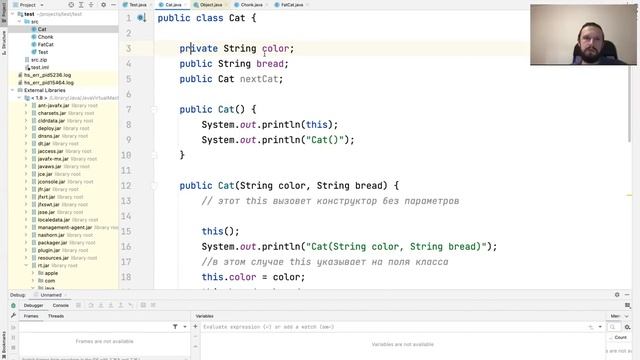This screenshot has height=360, width=640.
Task: Select the Unnamed debug session tab
Action: (51, 295)
